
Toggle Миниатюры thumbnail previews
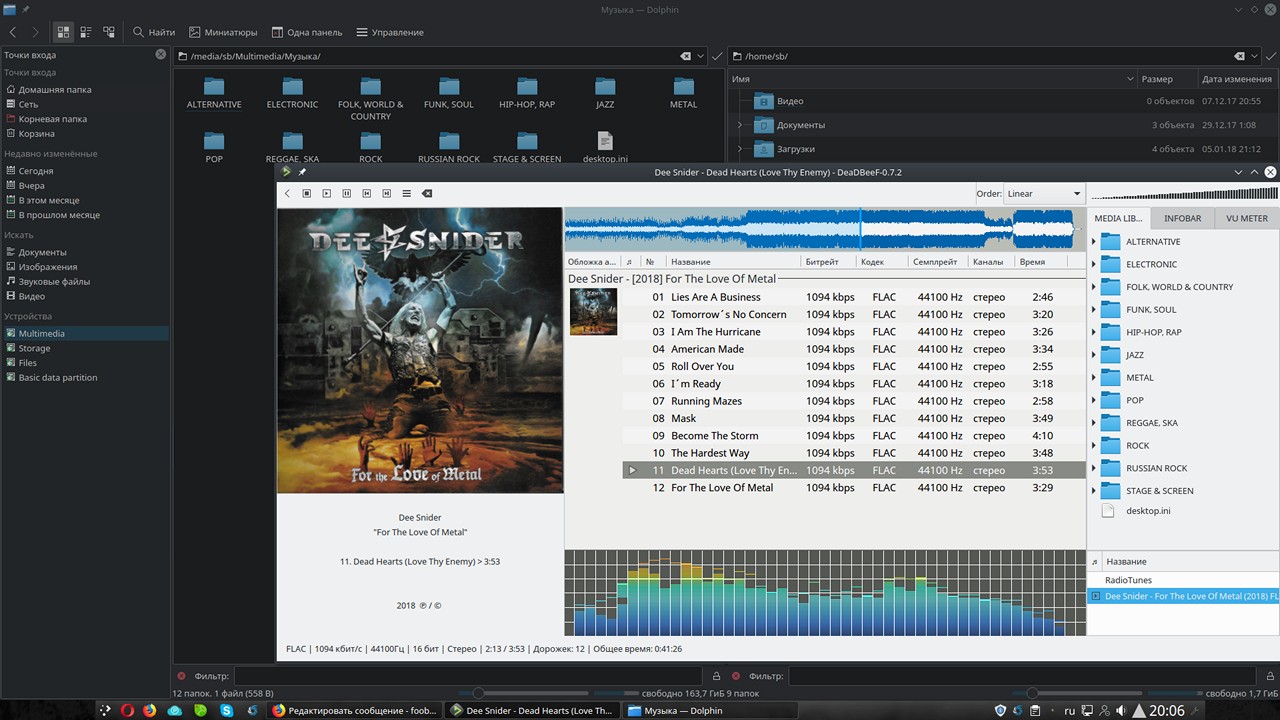[x=223, y=32]
